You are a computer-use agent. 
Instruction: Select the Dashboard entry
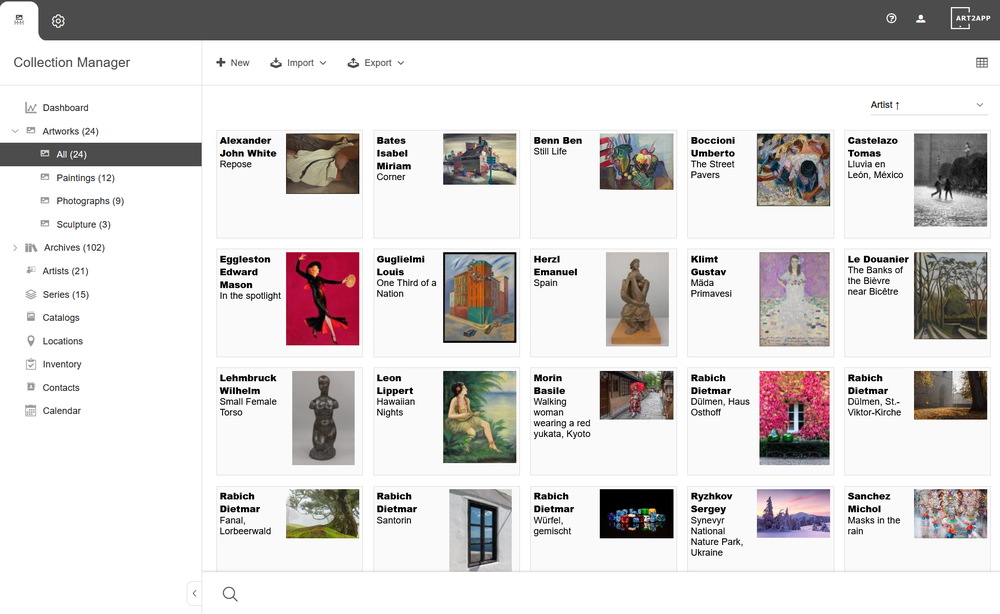pos(66,108)
